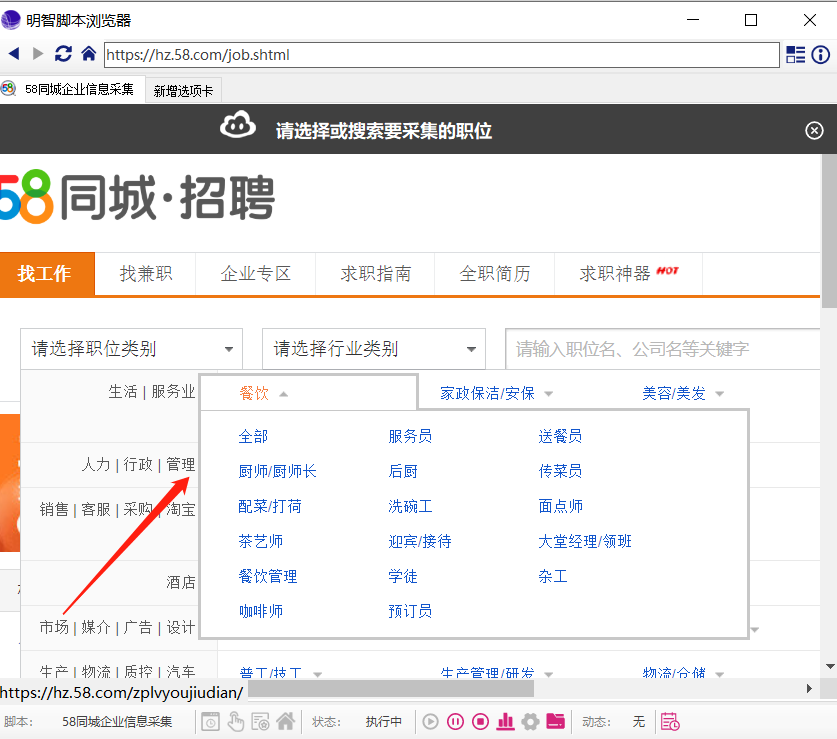Click the gray home icon in status bar
The image size is (837, 739).
tap(286, 722)
